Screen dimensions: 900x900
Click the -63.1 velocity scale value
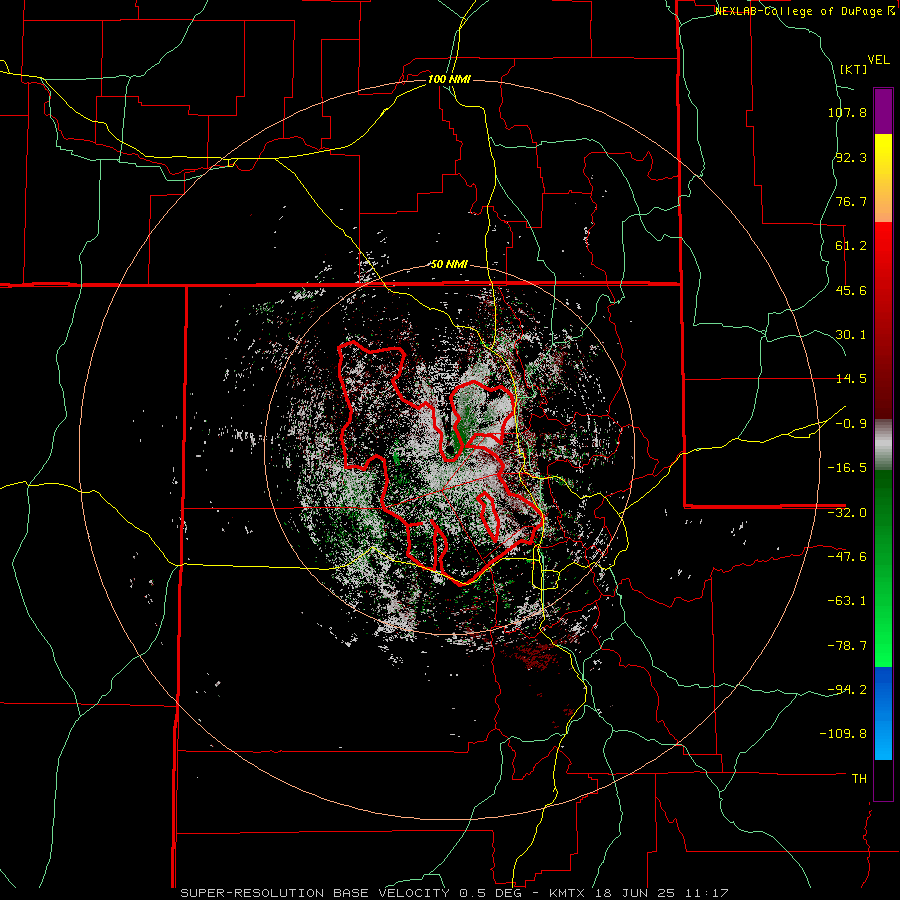point(847,601)
